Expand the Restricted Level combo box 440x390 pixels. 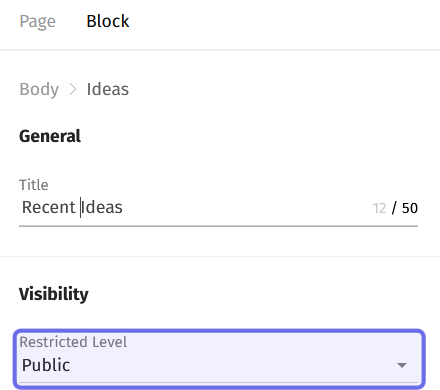219,359
